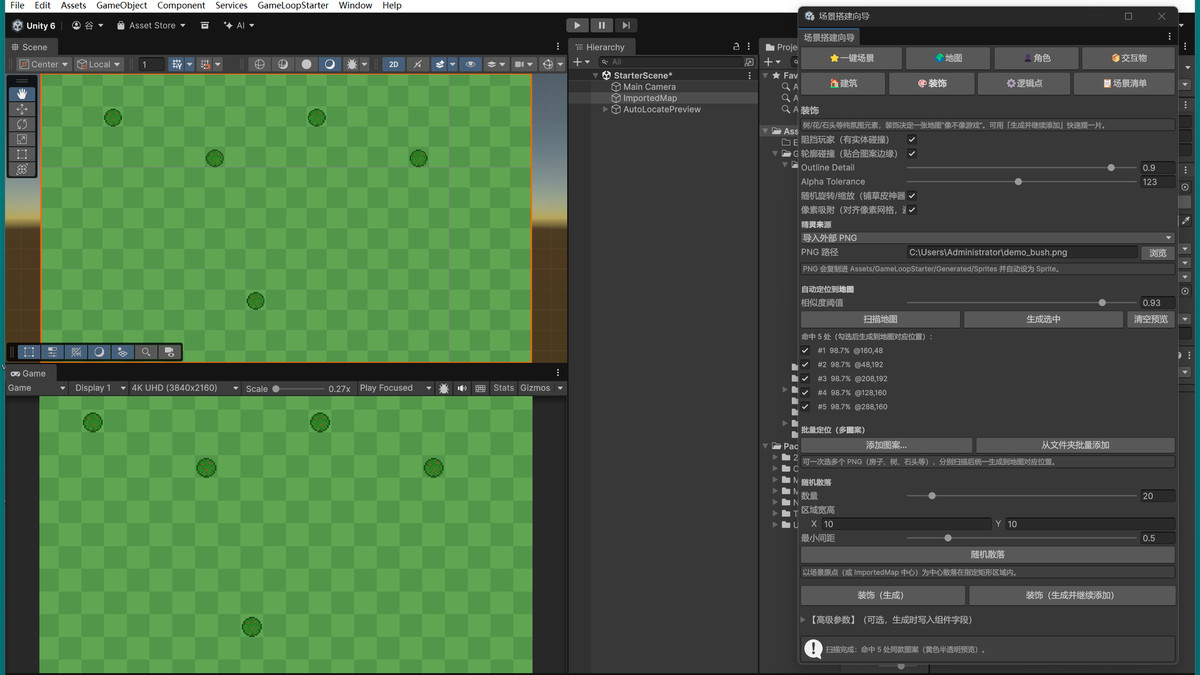Uncheck 阻挡玩家 checkbox
The image size is (1200, 675).
pos(912,140)
